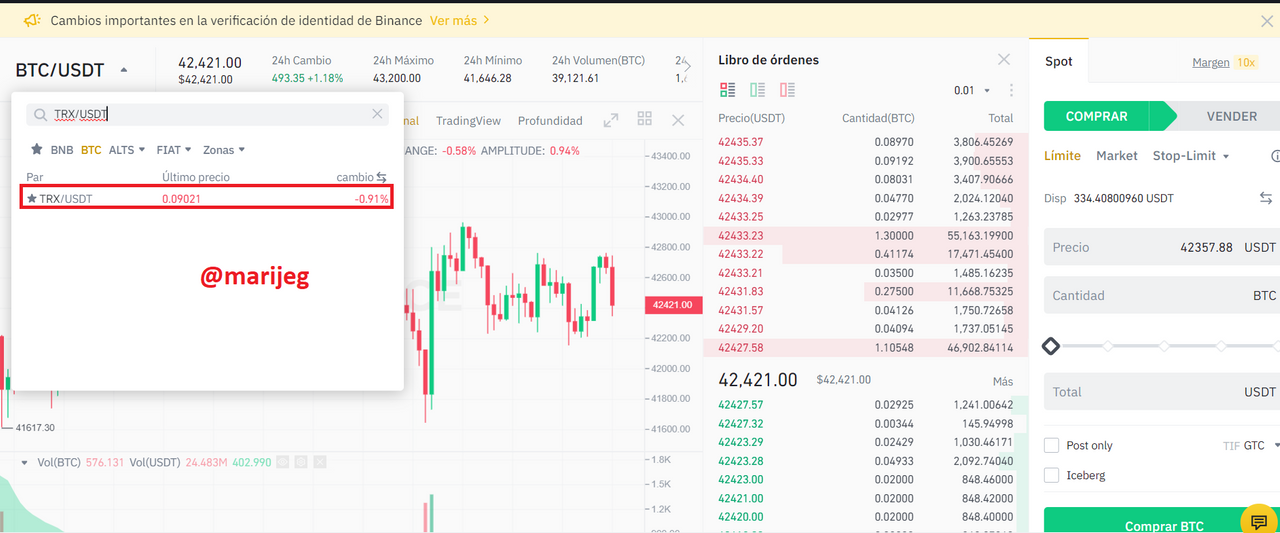Click sell order at price 42427.58
1280x533 pixels.
pyautogui.click(x=866, y=348)
